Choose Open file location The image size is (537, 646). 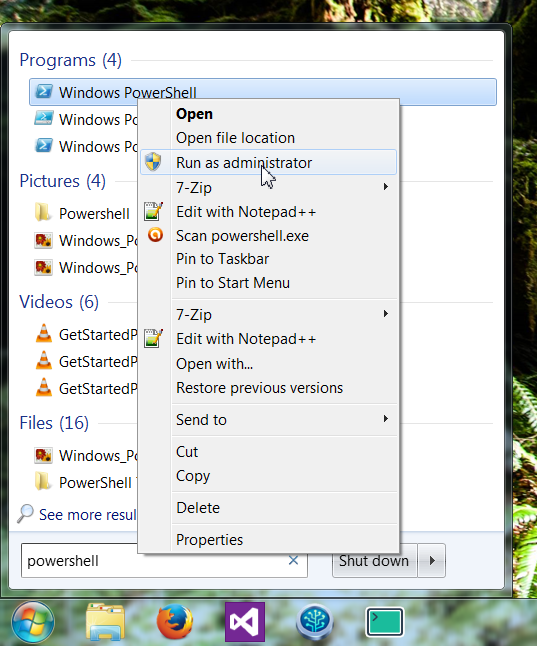pos(235,138)
